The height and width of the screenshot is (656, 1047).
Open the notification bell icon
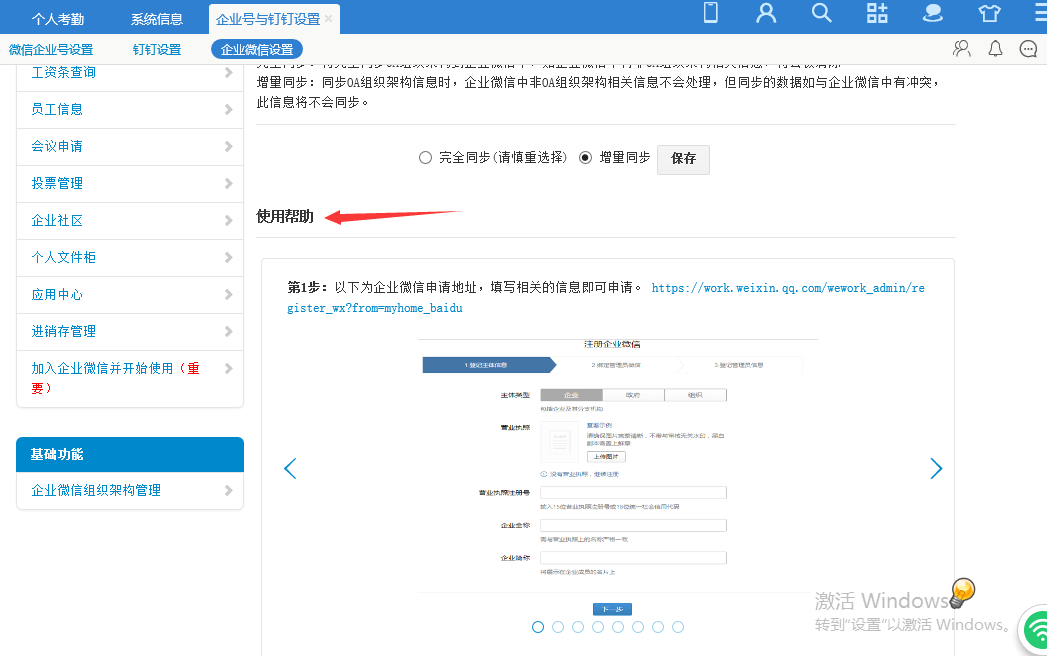(995, 49)
